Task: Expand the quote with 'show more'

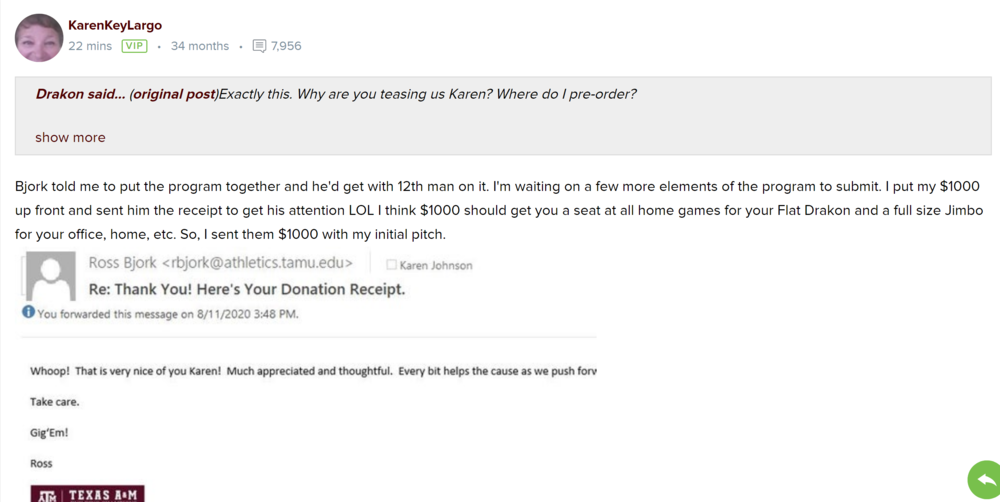Action: (70, 137)
